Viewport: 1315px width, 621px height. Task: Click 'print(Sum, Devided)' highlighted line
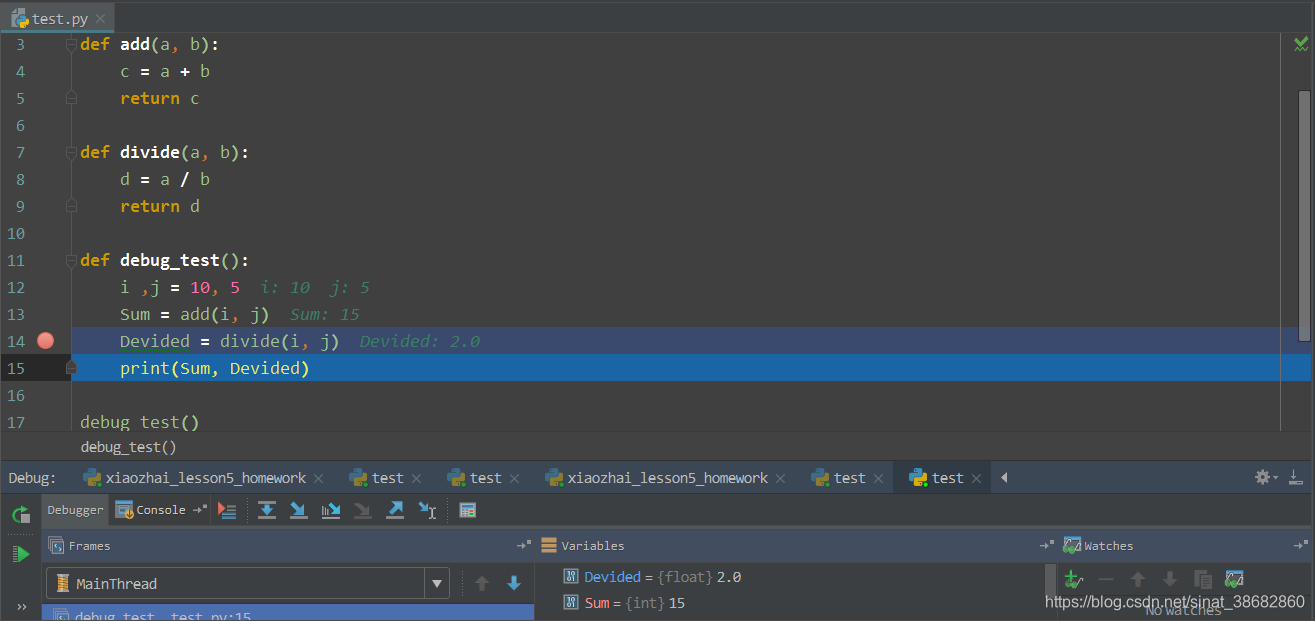coord(215,368)
